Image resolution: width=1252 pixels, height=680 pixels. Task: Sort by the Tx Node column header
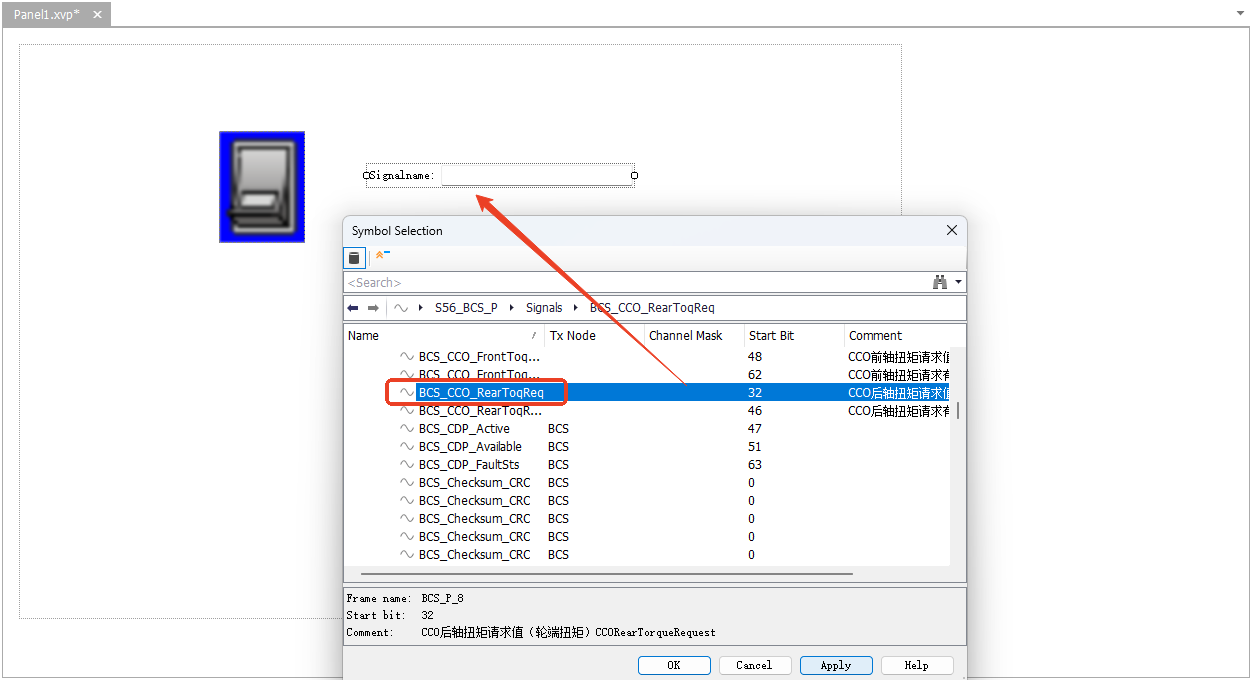pos(594,336)
